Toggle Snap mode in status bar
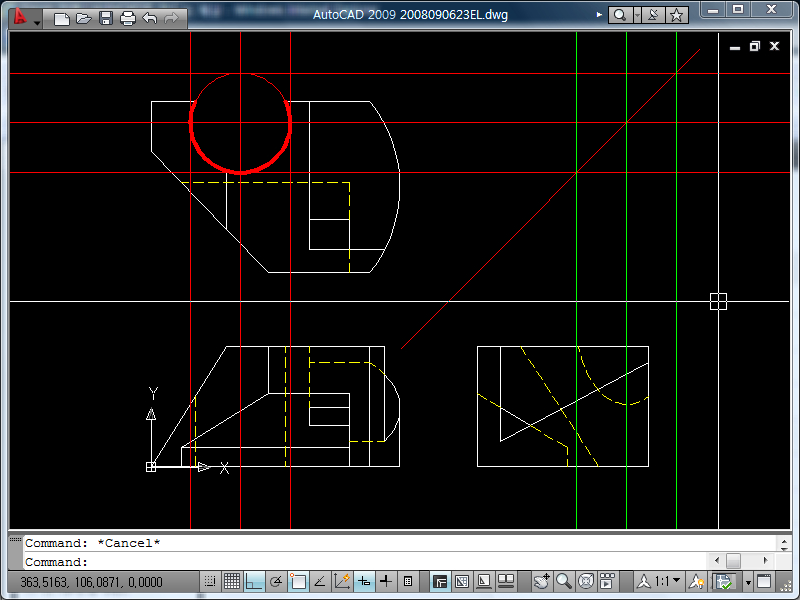The image size is (800, 600). (210, 581)
